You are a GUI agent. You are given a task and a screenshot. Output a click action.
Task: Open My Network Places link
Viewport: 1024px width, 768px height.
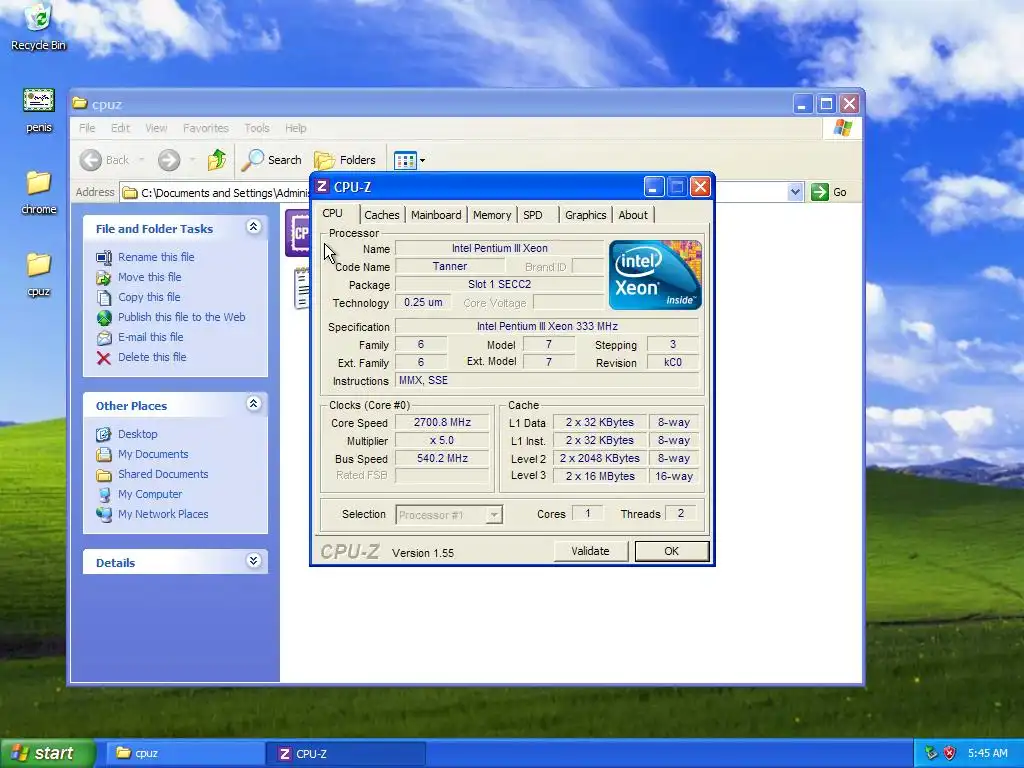163,514
